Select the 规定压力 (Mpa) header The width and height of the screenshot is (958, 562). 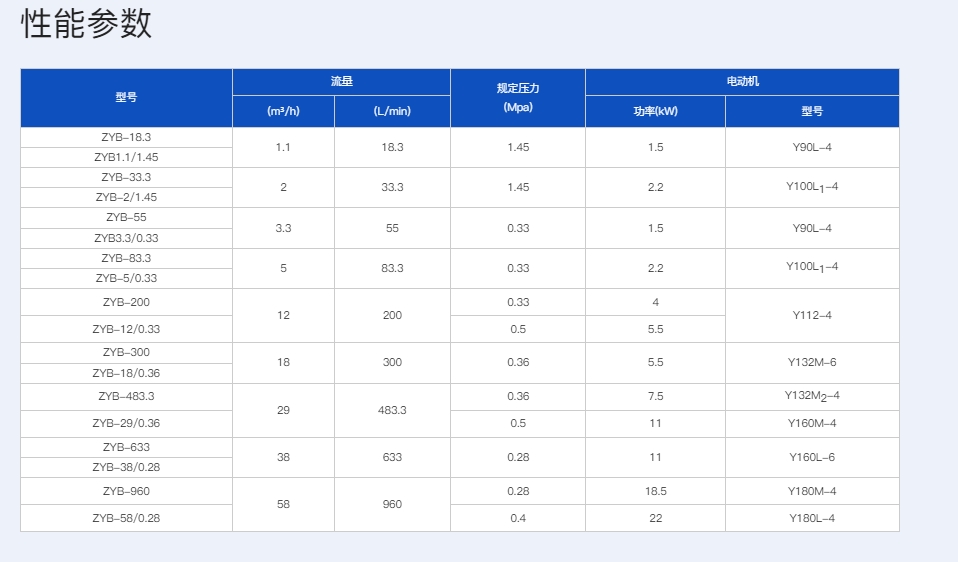click(518, 98)
